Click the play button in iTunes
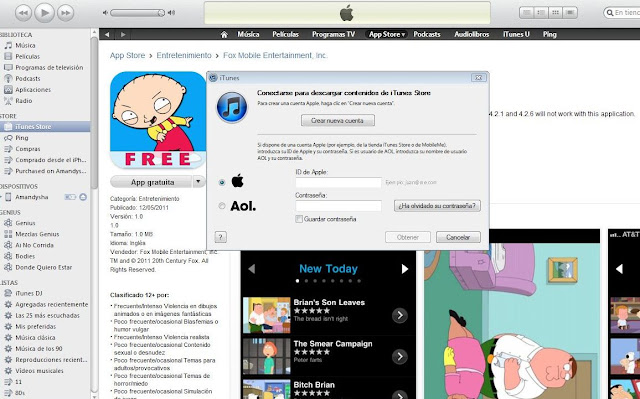Screen dimensions: 640x399 [44, 13]
